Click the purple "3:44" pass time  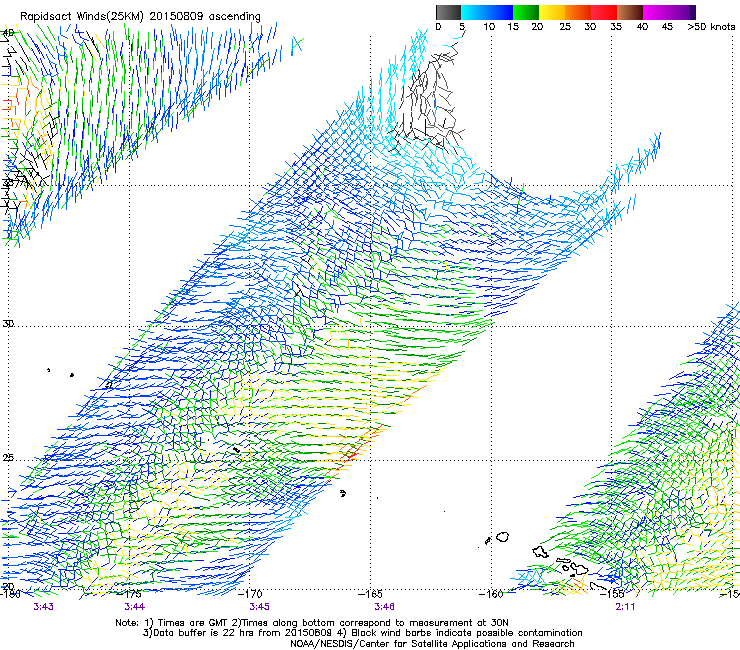pos(135,607)
